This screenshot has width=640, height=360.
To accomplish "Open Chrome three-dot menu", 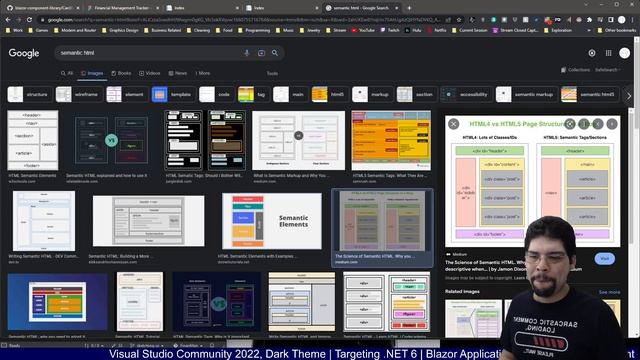I will 633,20.
